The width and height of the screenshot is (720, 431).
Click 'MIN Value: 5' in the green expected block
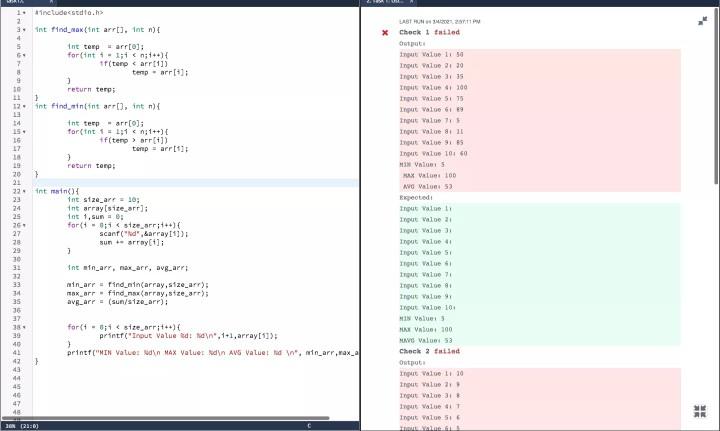click(x=422, y=319)
